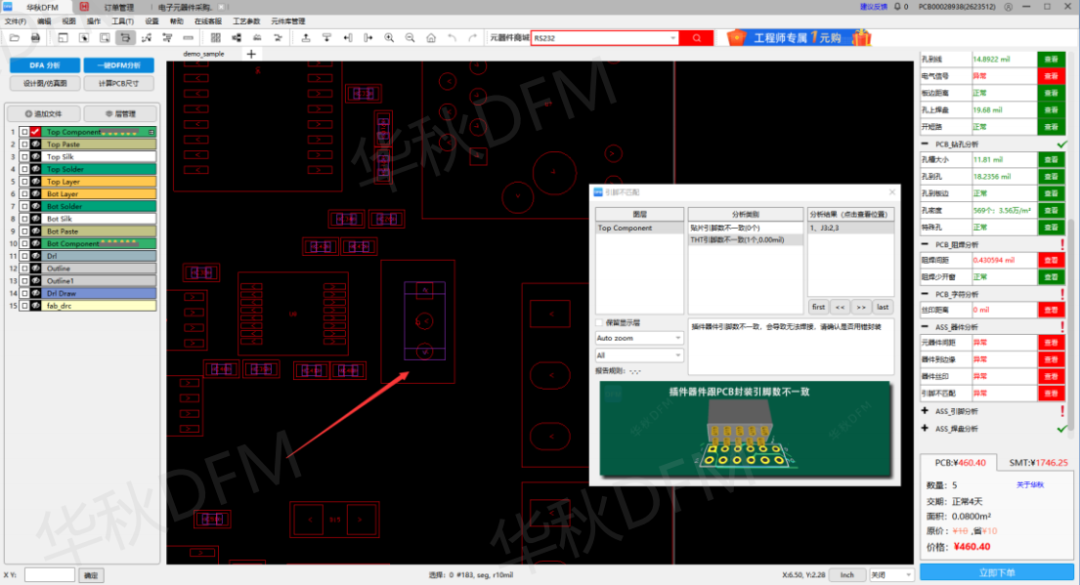Select result '1、J3:2,3' in dialog list
1080x585 pixels.
[x=850, y=227]
